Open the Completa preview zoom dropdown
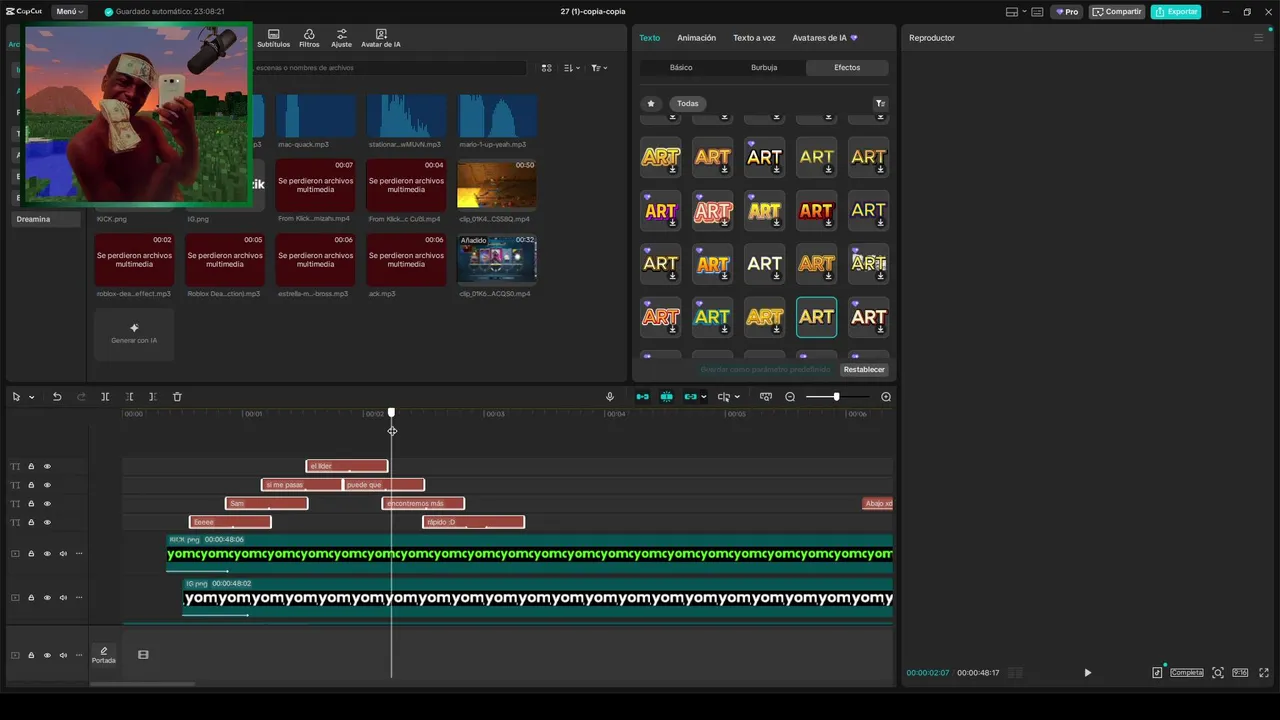This screenshot has height=720, width=1280. click(x=1187, y=673)
